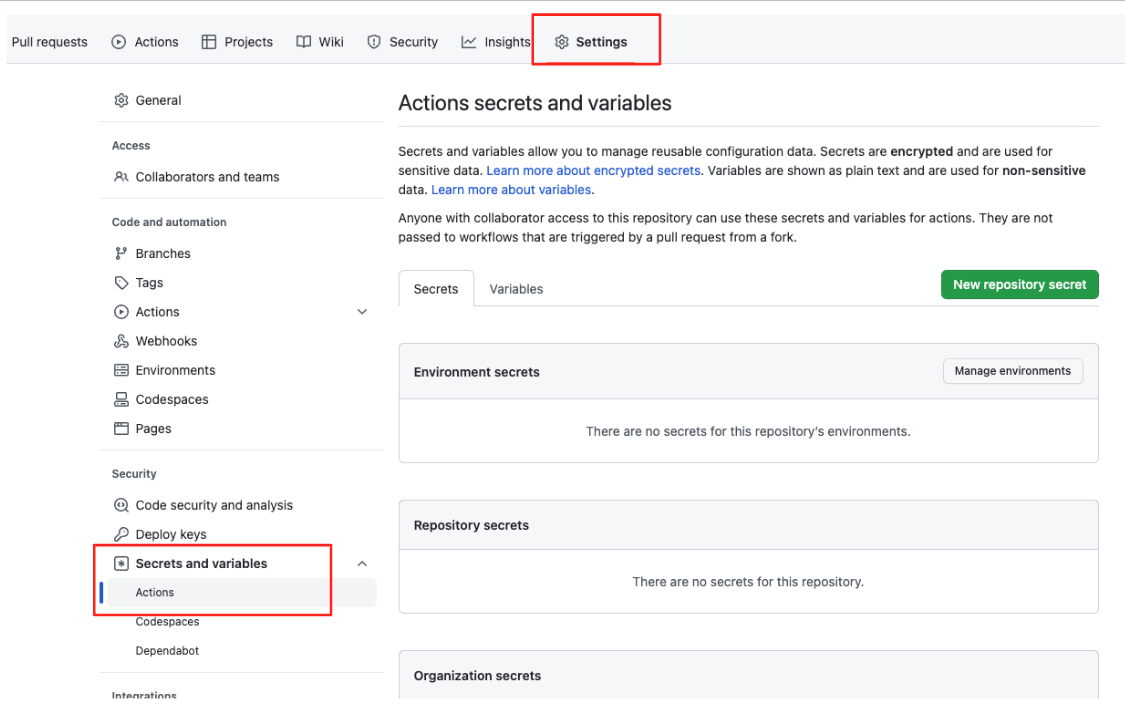Collapse the Secrets and variables section
1125x721 pixels.
[x=362, y=563]
